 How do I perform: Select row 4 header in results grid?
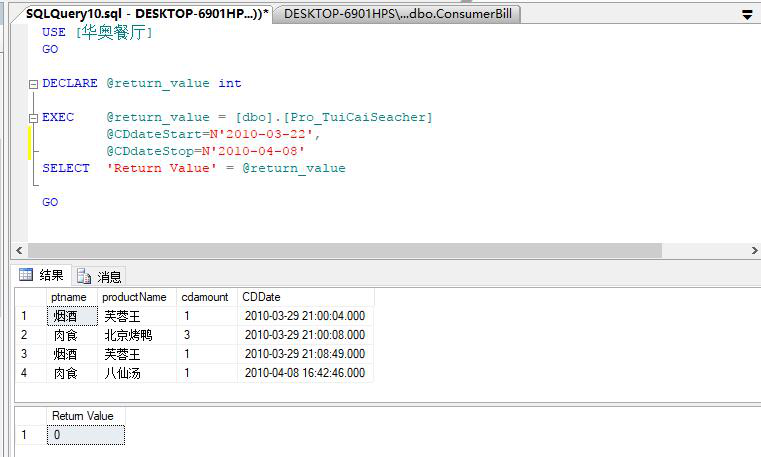31,373
